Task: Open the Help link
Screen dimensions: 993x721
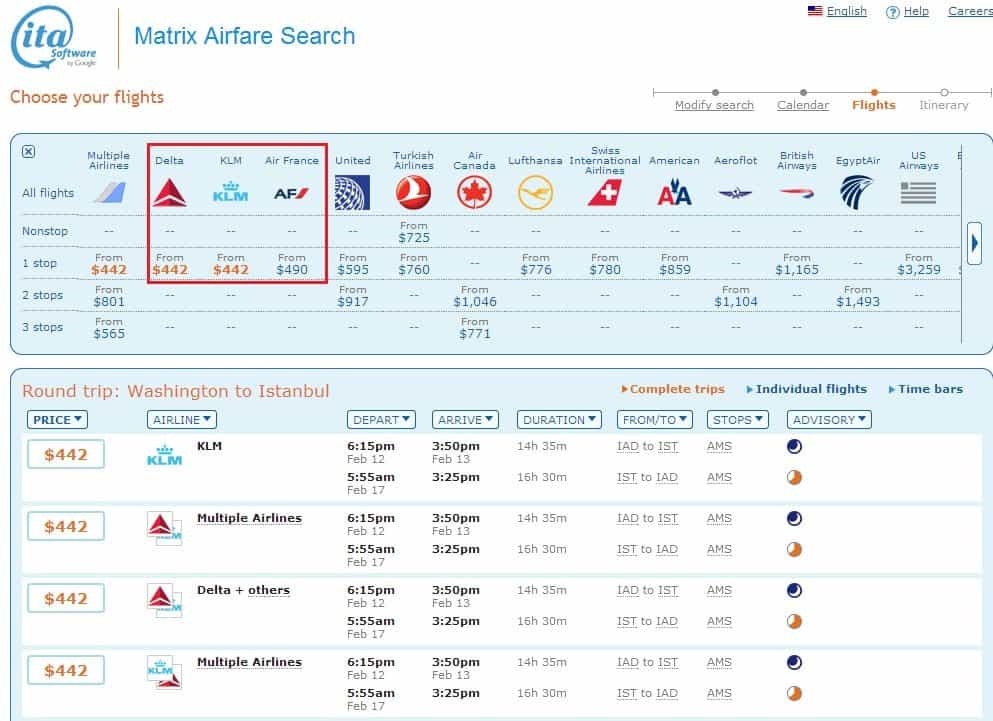Action: pos(916,11)
